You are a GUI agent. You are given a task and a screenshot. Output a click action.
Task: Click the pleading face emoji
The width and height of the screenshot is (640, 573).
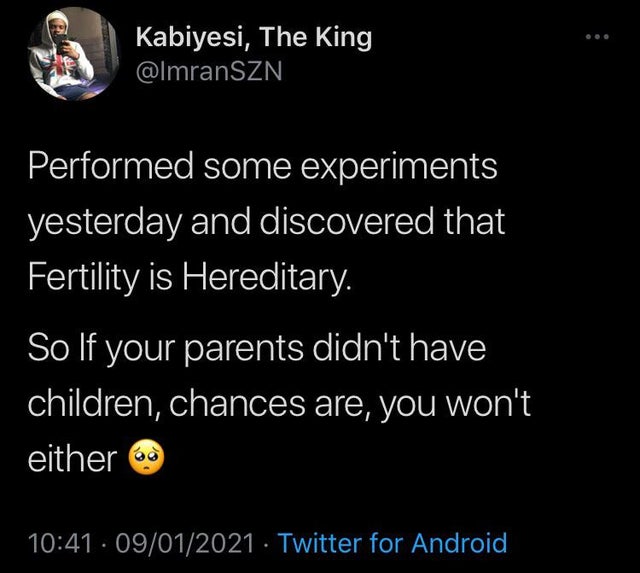coord(145,461)
